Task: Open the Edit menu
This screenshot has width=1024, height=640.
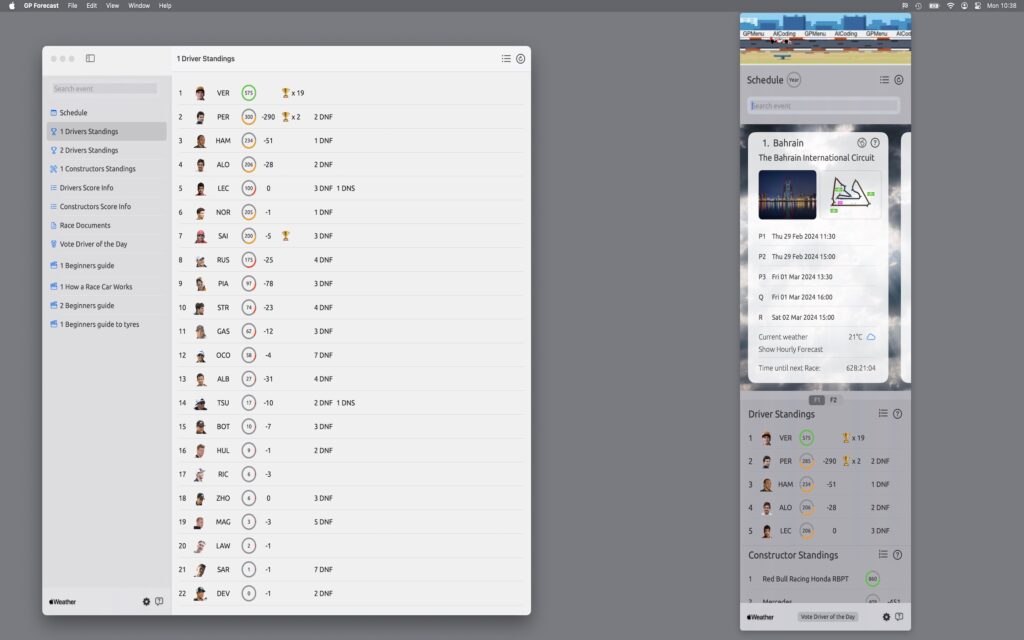Action: pyautogui.click(x=91, y=5)
